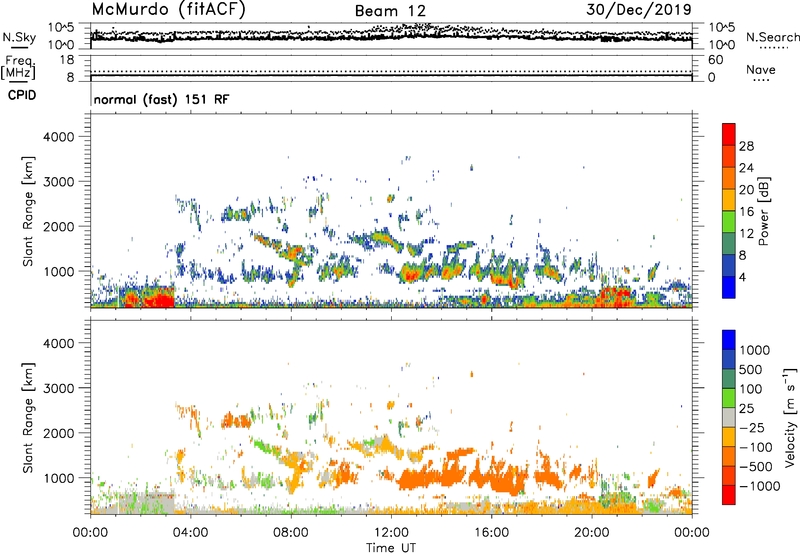This screenshot has height=554, width=800.
Task: Click the 'Power [dB]' colorbar label
Action: 763,211
